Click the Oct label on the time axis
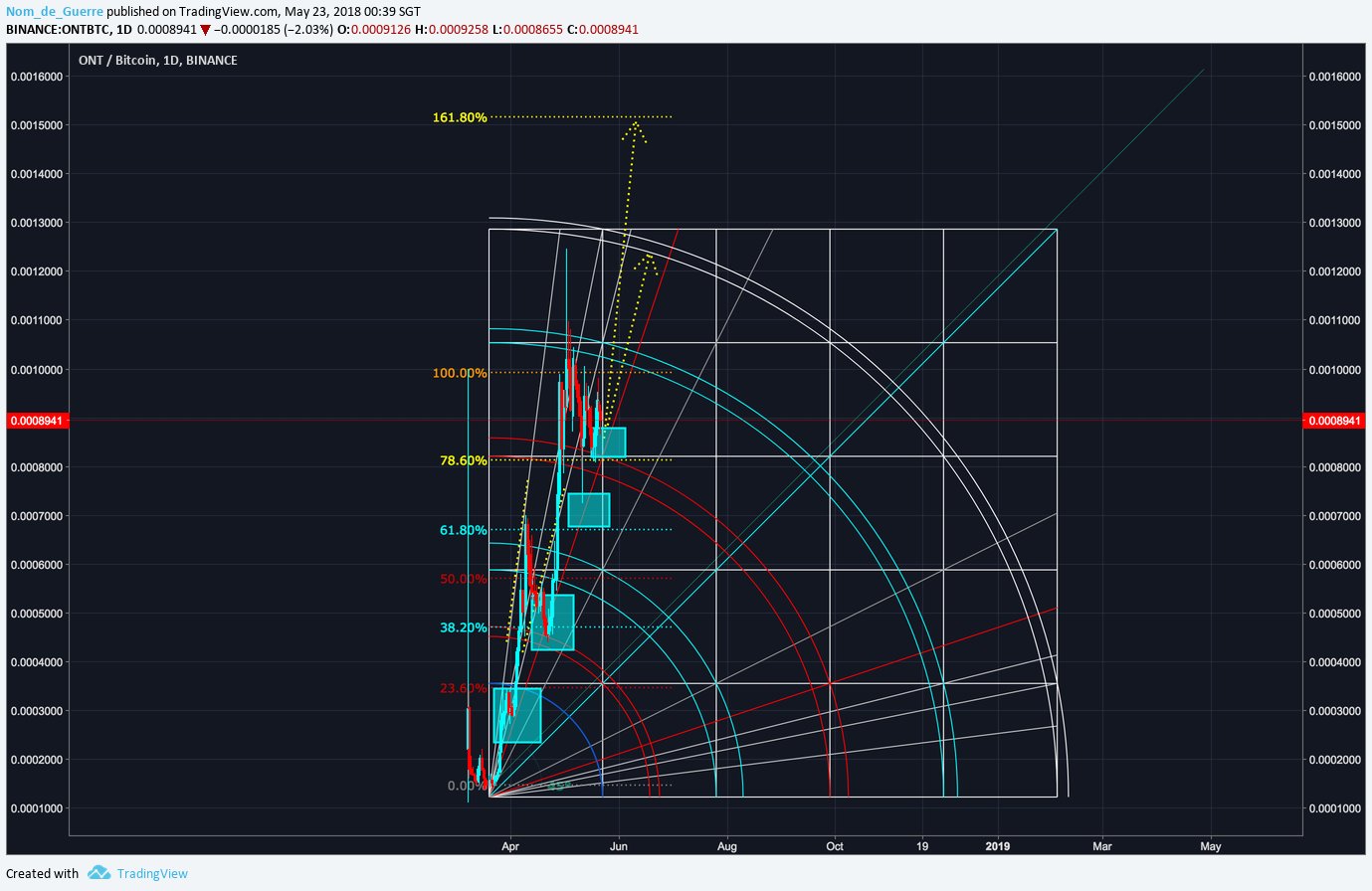Image resolution: width=1372 pixels, height=891 pixels. pyautogui.click(x=835, y=846)
